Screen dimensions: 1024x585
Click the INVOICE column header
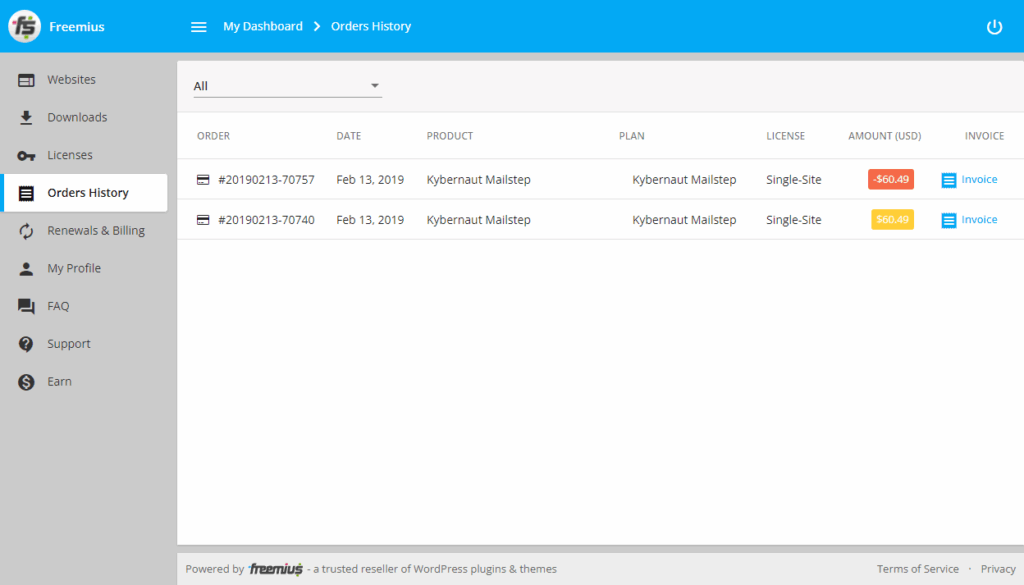click(985, 136)
